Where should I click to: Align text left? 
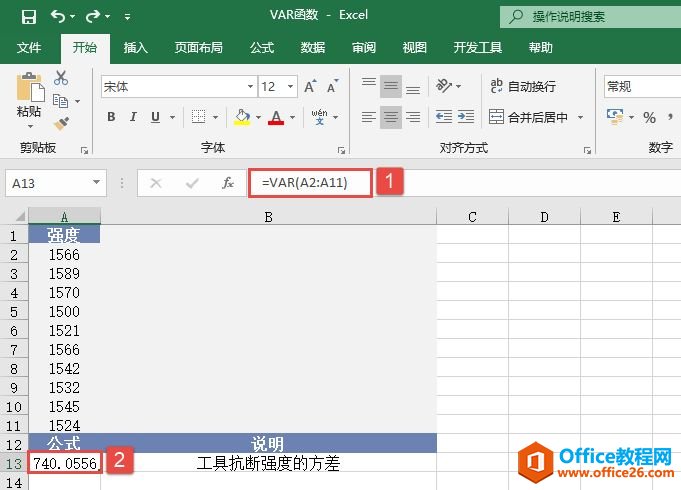tap(369, 117)
